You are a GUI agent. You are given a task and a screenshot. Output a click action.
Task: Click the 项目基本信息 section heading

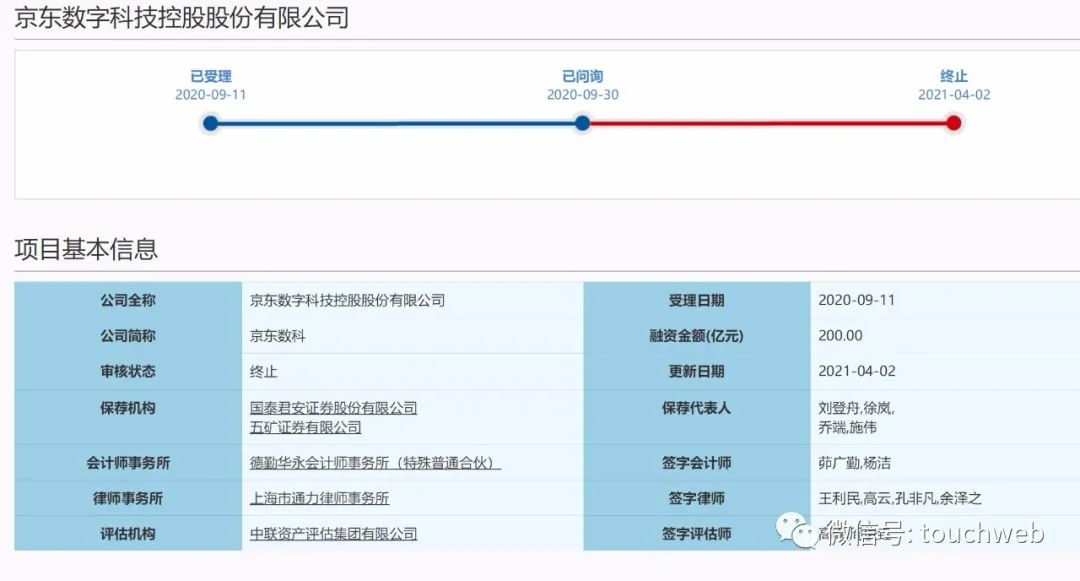[86, 249]
